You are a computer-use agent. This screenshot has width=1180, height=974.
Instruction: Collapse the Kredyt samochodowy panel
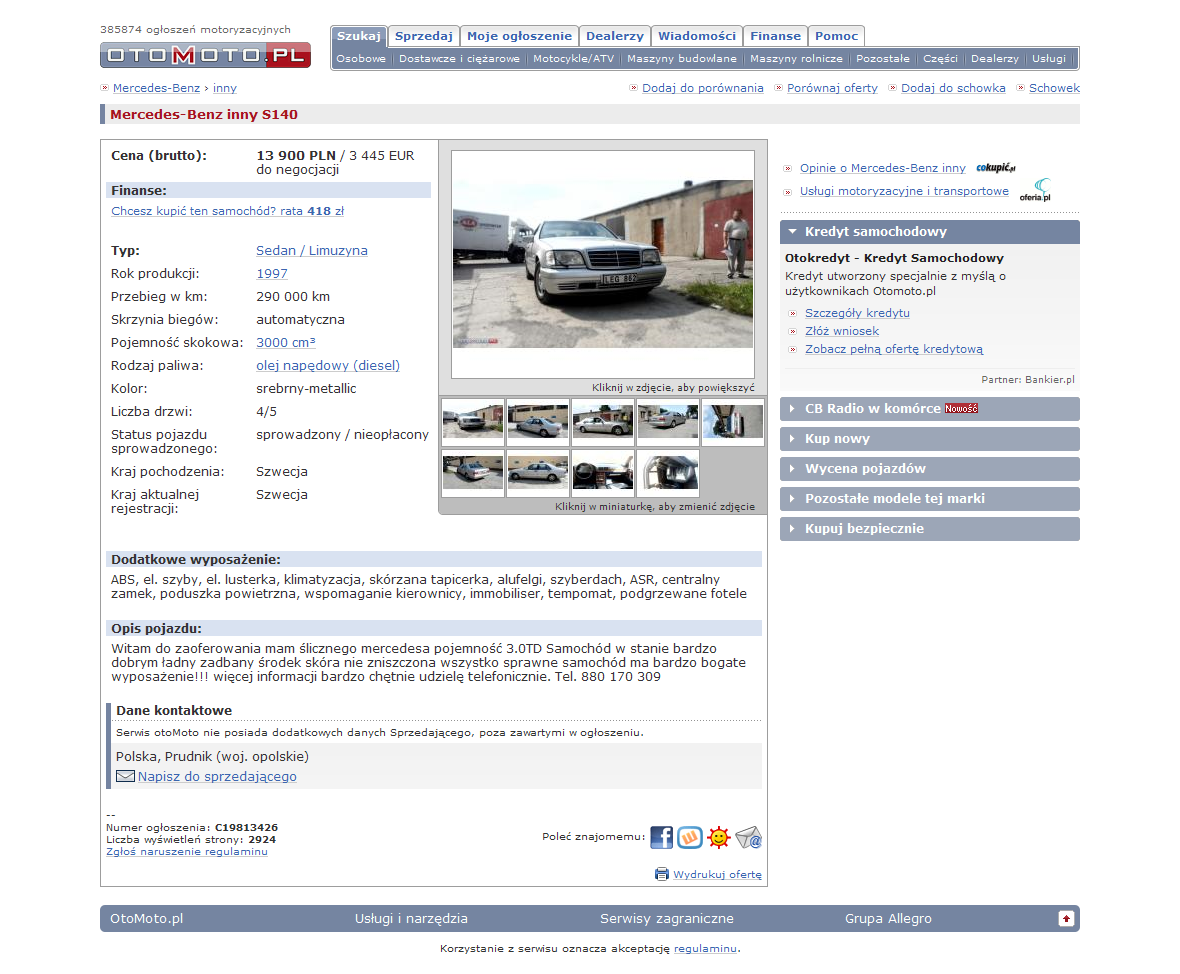pos(929,232)
